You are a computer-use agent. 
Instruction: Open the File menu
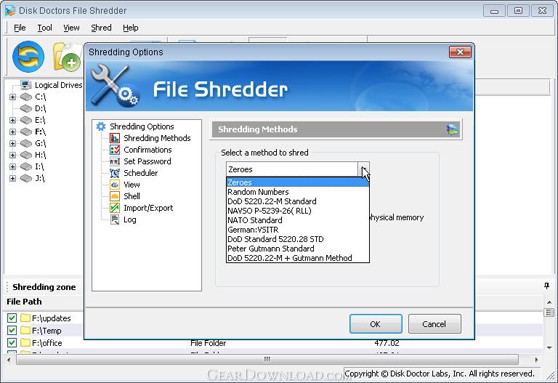(20, 28)
